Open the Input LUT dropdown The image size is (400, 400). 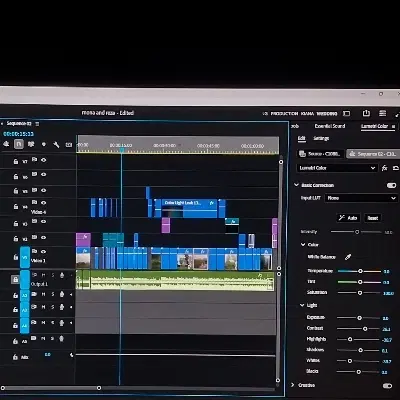(361, 198)
